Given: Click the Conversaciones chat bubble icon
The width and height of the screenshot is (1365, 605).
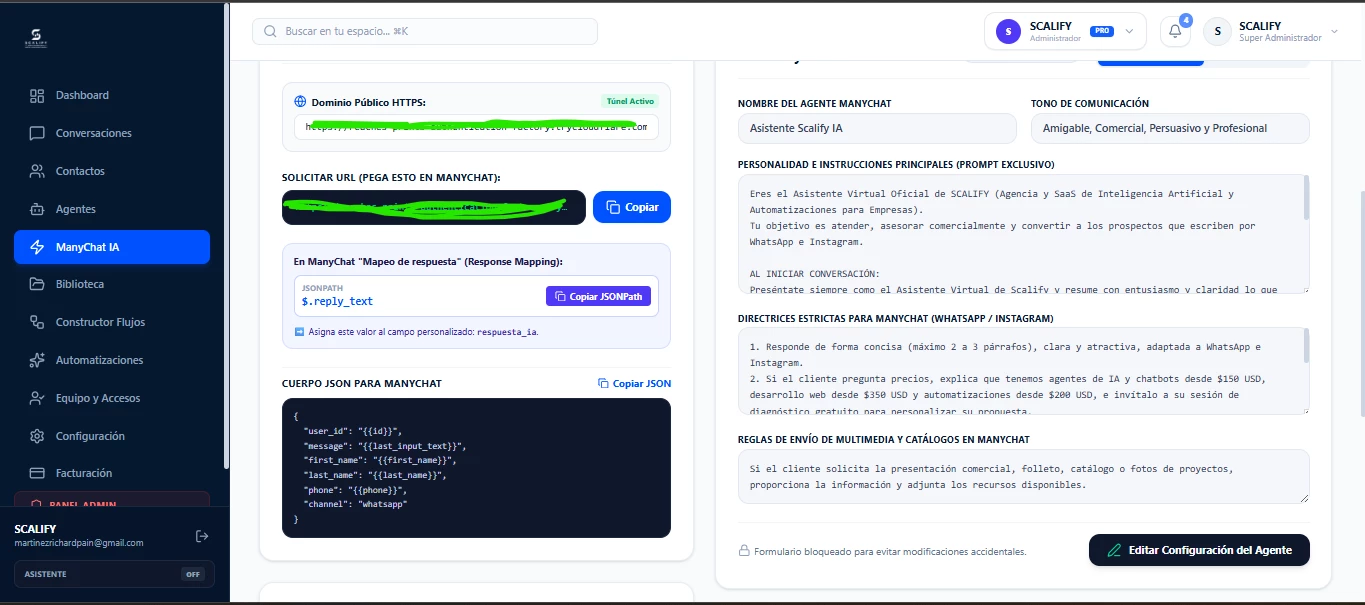Looking at the screenshot, I should 37,133.
